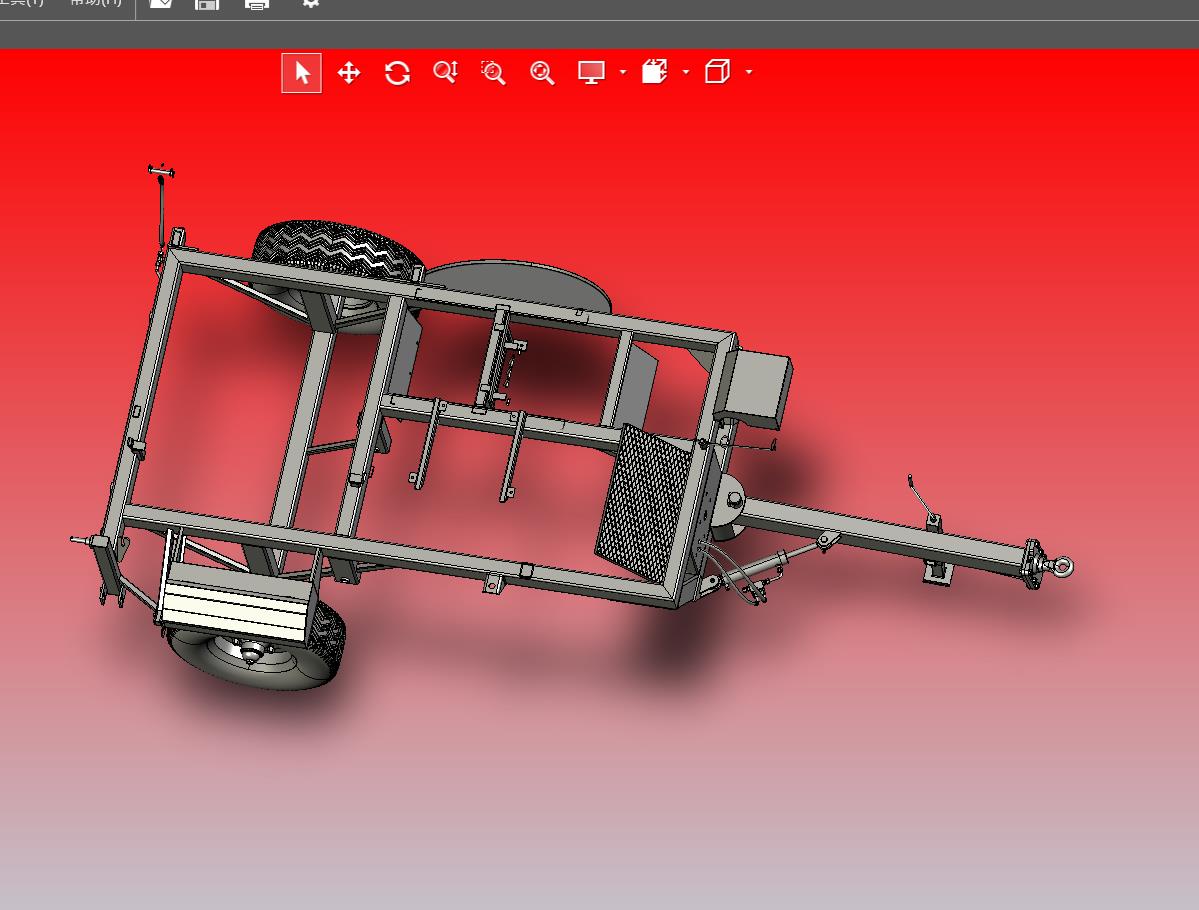Open settings via the gear icon
This screenshot has width=1199, height=910.
(310, 3)
